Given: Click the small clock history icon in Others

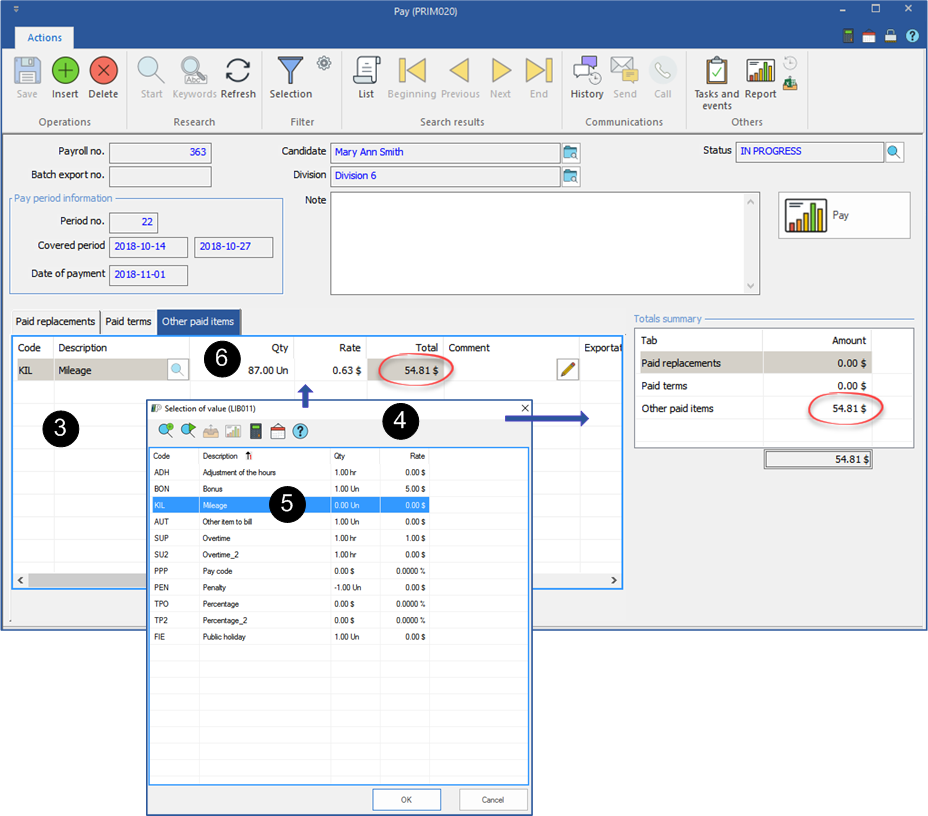Looking at the screenshot, I should (x=790, y=63).
